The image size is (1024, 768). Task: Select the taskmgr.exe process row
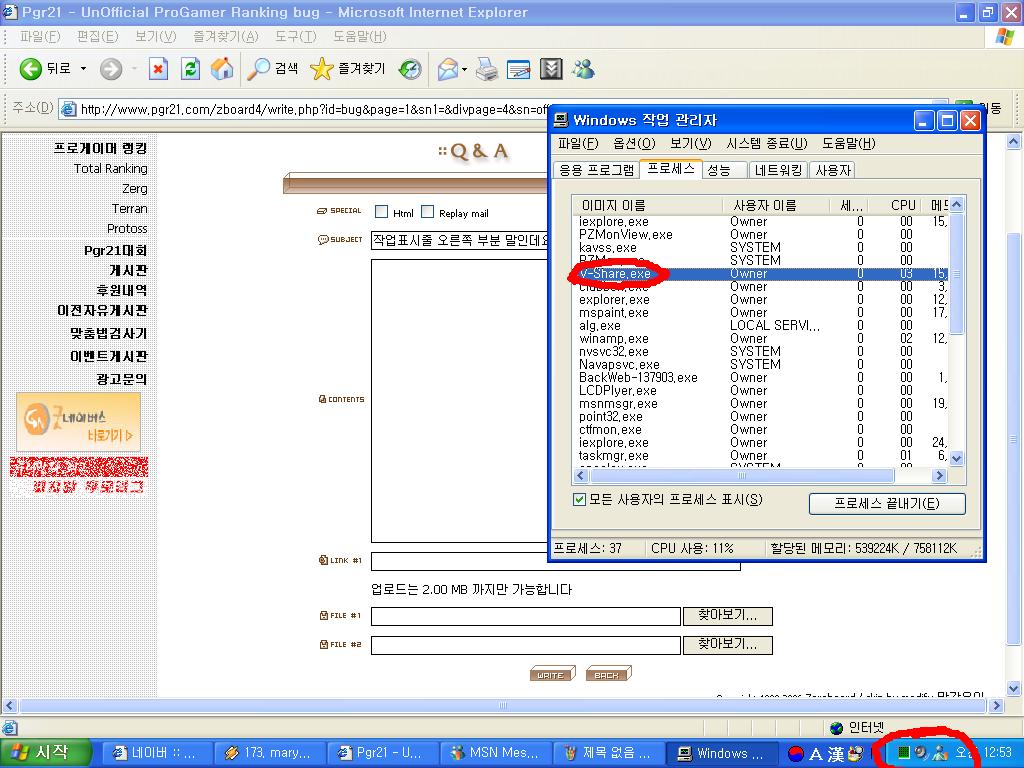pos(761,456)
